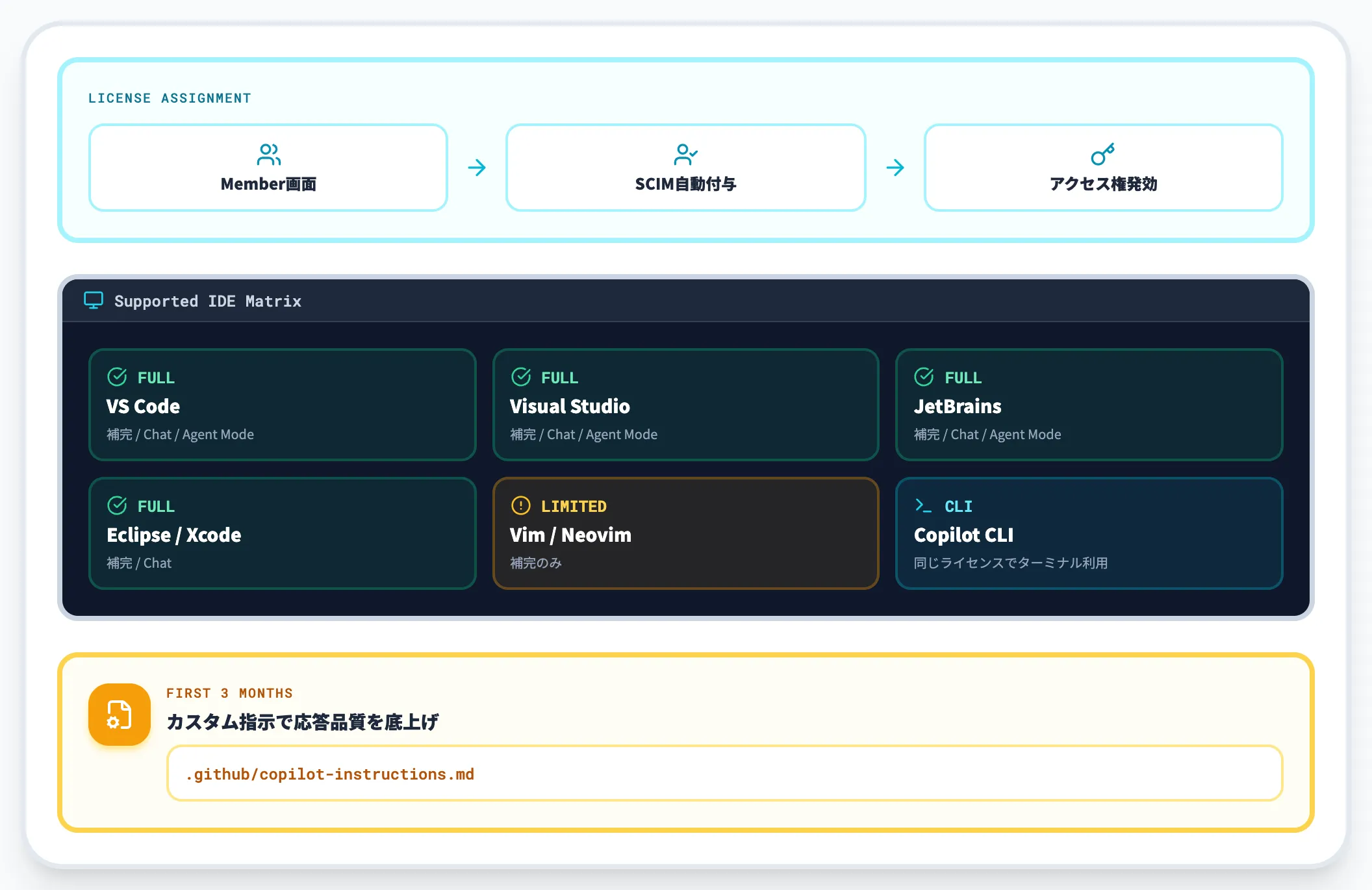Click the 補完のみ text
The image size is (1372, 890).
tap(536, 563)
